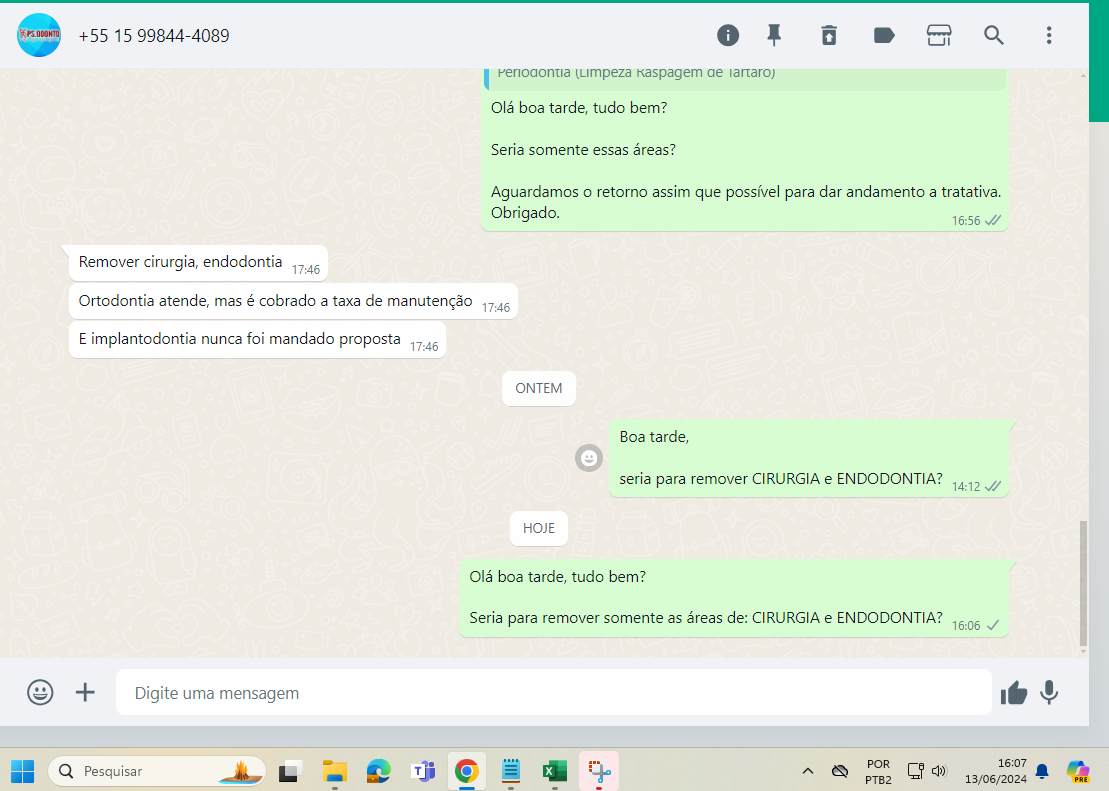Image resolution: width=1109 pixels, height=791 pixels.
Task: Open Task View on the taskbar
Action: coord(291,771)
